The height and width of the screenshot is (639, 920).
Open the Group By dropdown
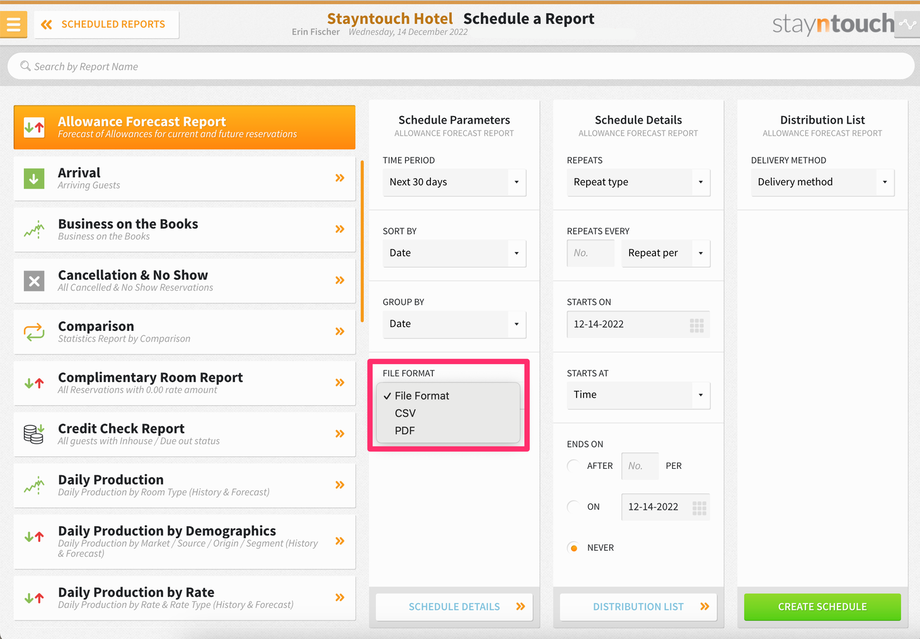coord(454,324)
